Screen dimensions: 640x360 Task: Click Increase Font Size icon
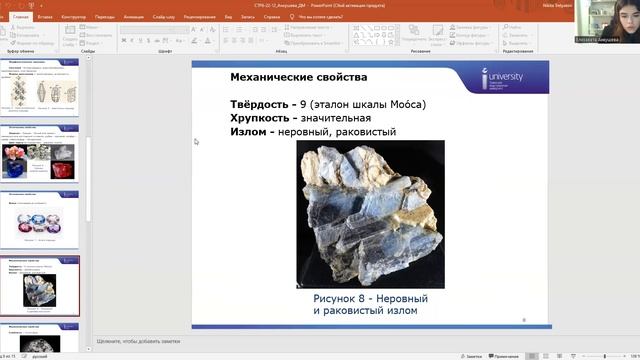point(194,30)
